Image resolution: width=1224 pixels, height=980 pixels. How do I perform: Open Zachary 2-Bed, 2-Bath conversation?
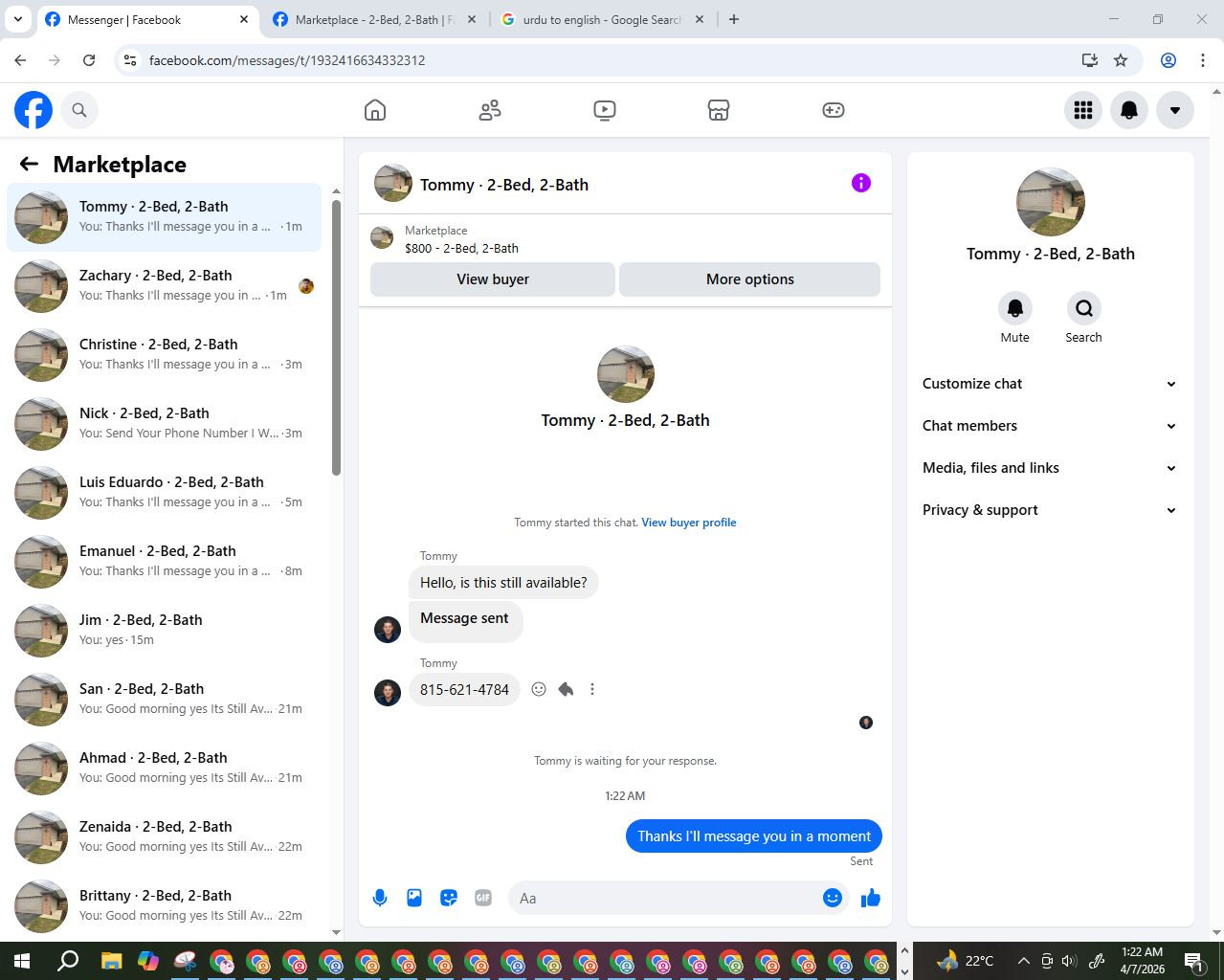point(165,286)
